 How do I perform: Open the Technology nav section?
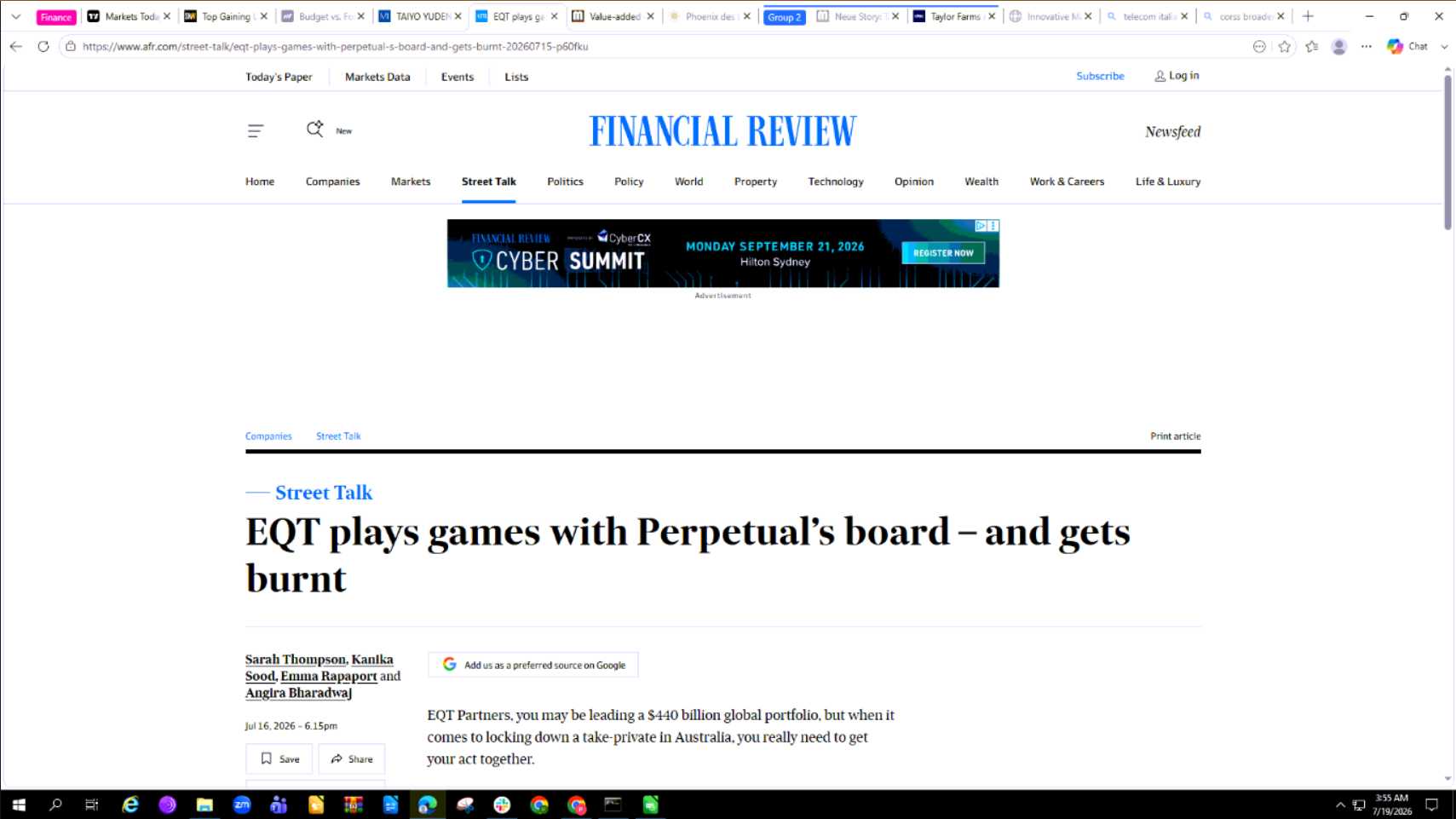(836, 182)
